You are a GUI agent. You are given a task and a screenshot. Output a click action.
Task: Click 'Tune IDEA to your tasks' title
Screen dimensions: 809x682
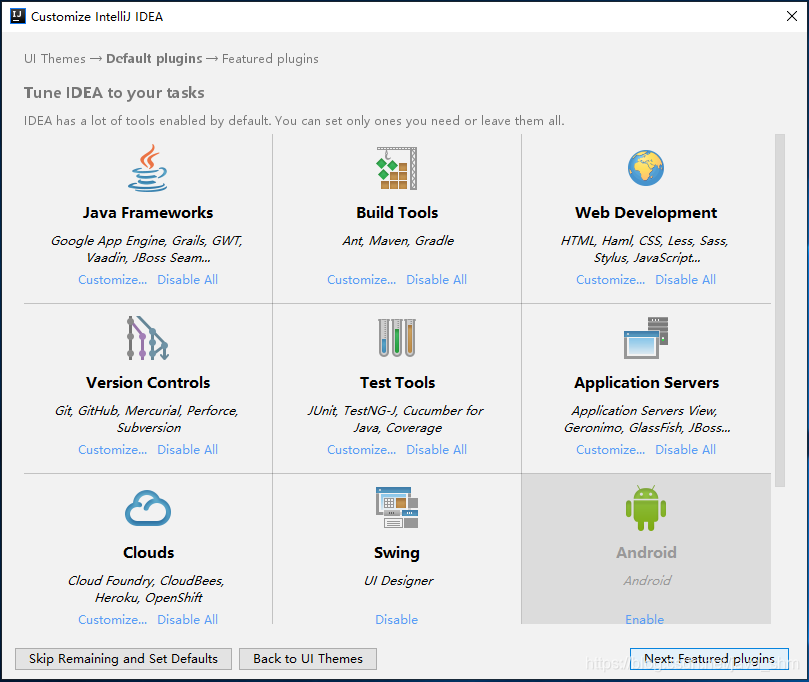tap(114, 93)
